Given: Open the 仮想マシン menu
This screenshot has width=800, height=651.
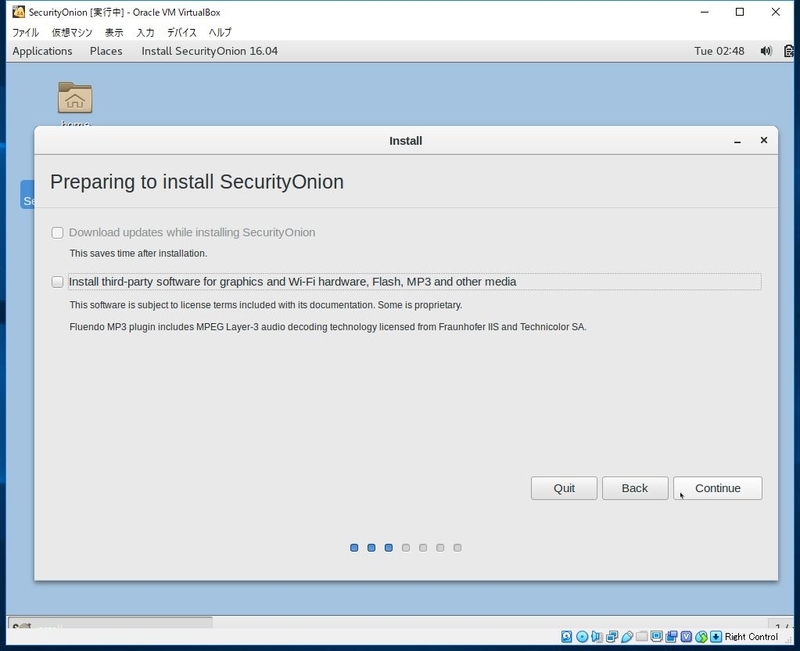Looking at the screenshot, I should (72, 32).
